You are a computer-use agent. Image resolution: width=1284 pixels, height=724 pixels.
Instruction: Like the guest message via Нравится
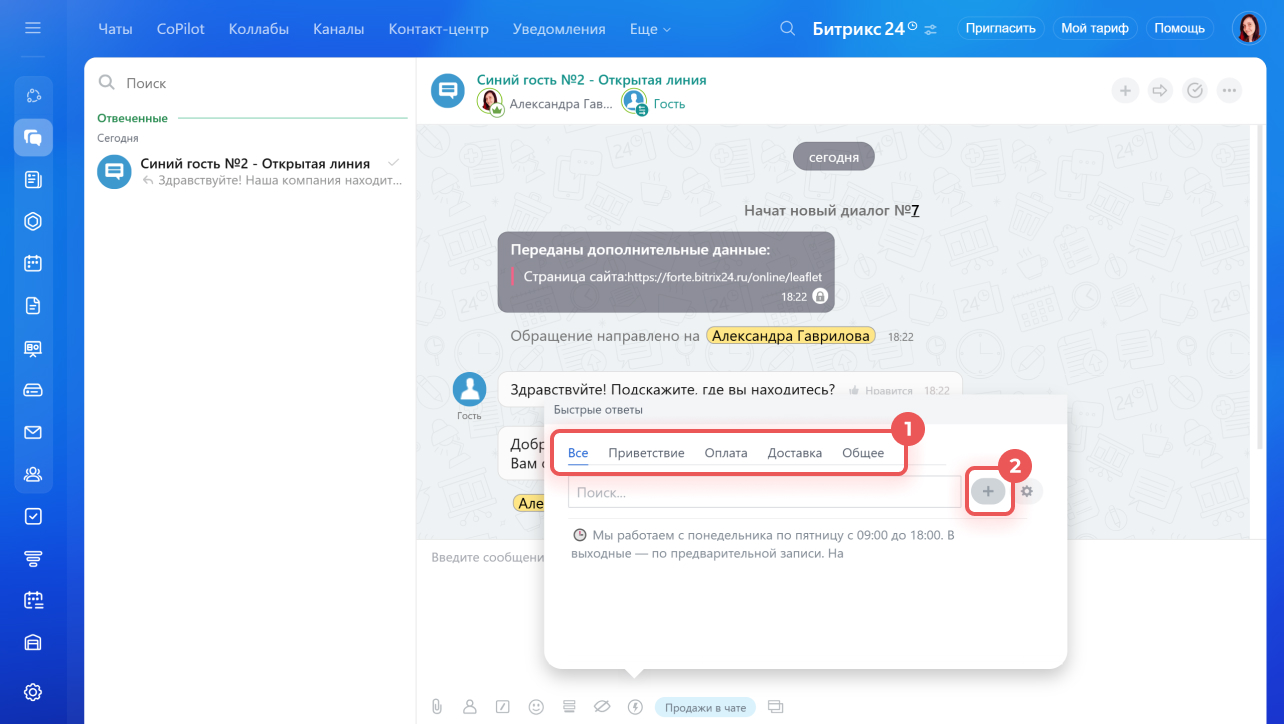click(881, 391)
